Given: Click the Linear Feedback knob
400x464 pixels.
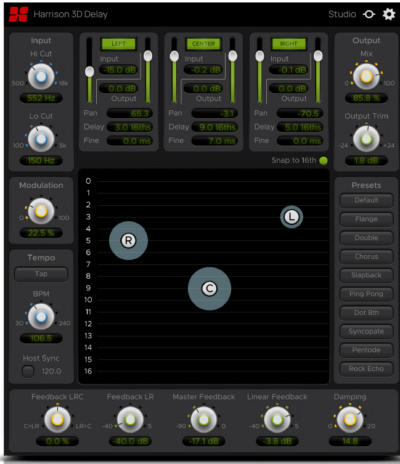Looking at the screenshot, I should pyautogui.click(x=277, y=419).
